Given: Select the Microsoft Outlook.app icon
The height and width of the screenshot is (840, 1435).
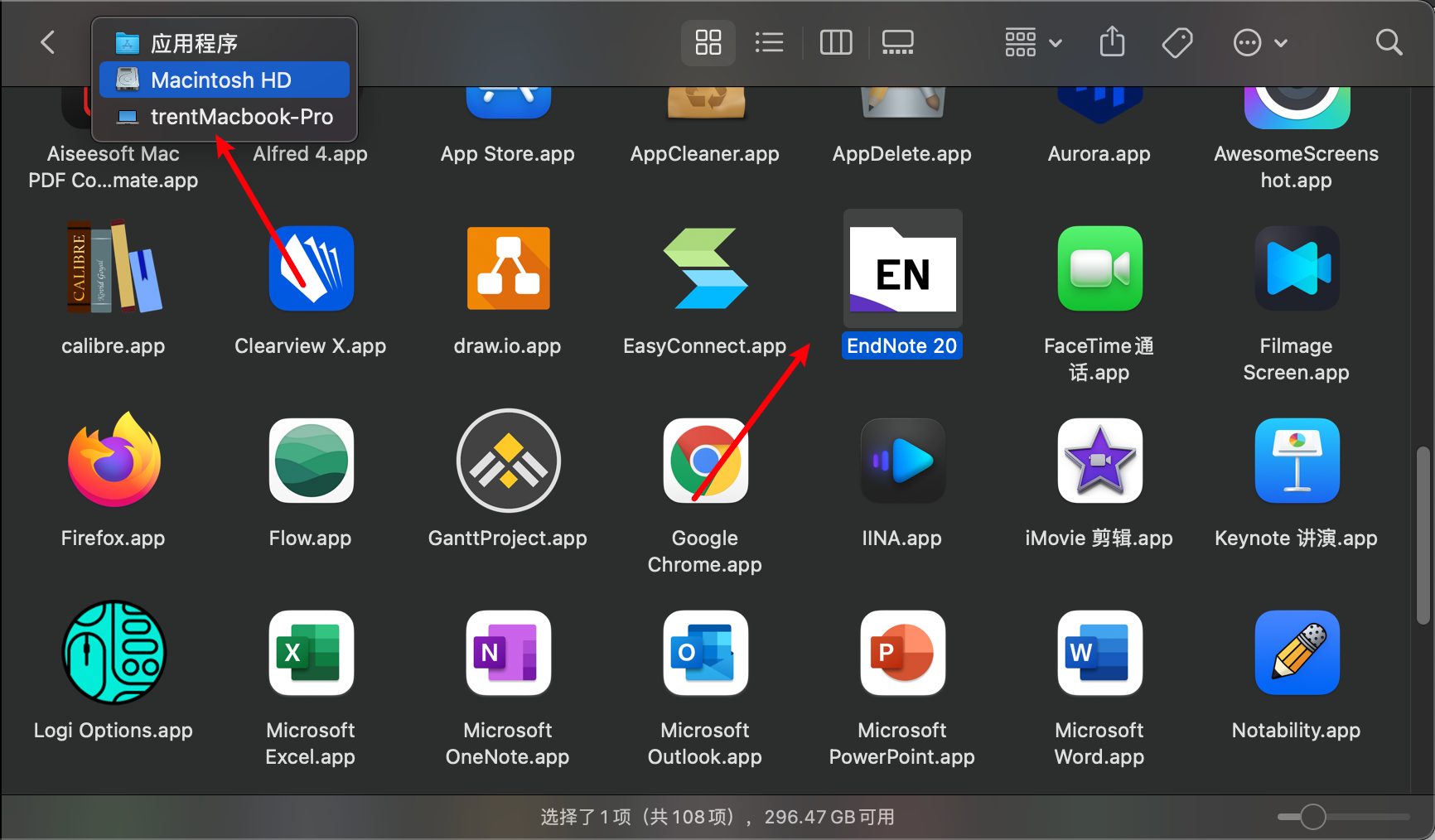Looking at the screenshot, I should 705,652.
